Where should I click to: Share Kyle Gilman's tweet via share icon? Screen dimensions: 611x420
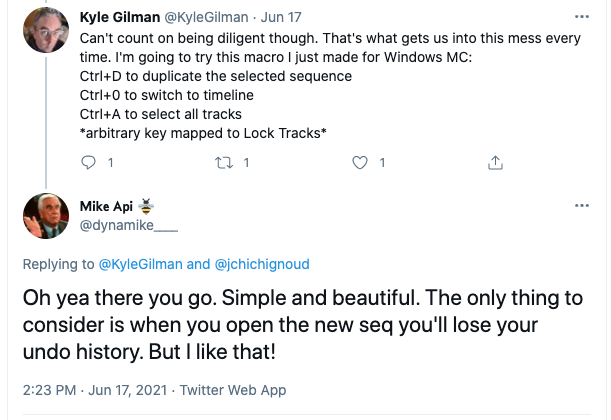click(x=495, y=162)
